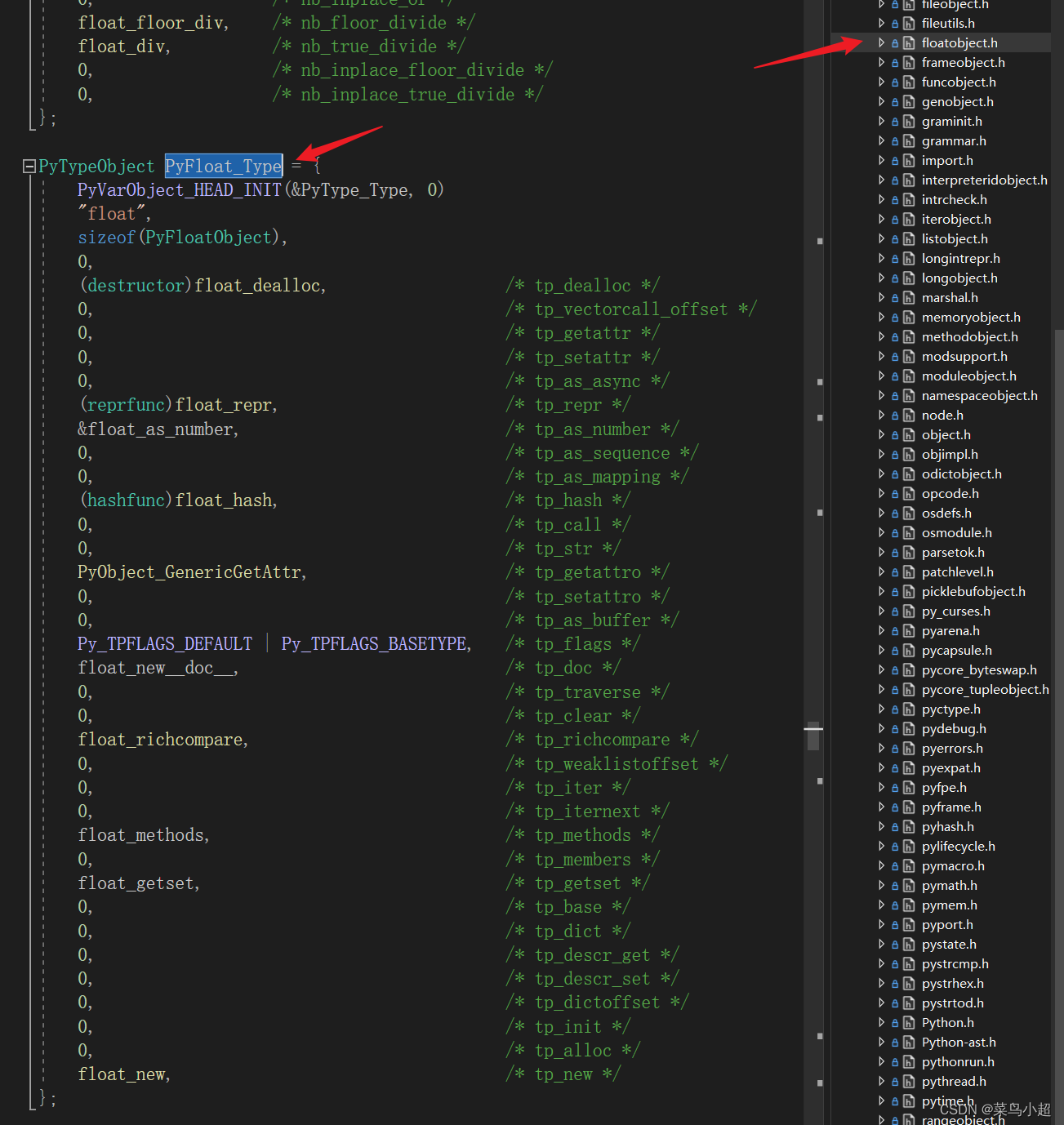This screenshot has height=1125, width=1064.
Task: Click lock icon beside pystate.h
Action: point(895,945)
